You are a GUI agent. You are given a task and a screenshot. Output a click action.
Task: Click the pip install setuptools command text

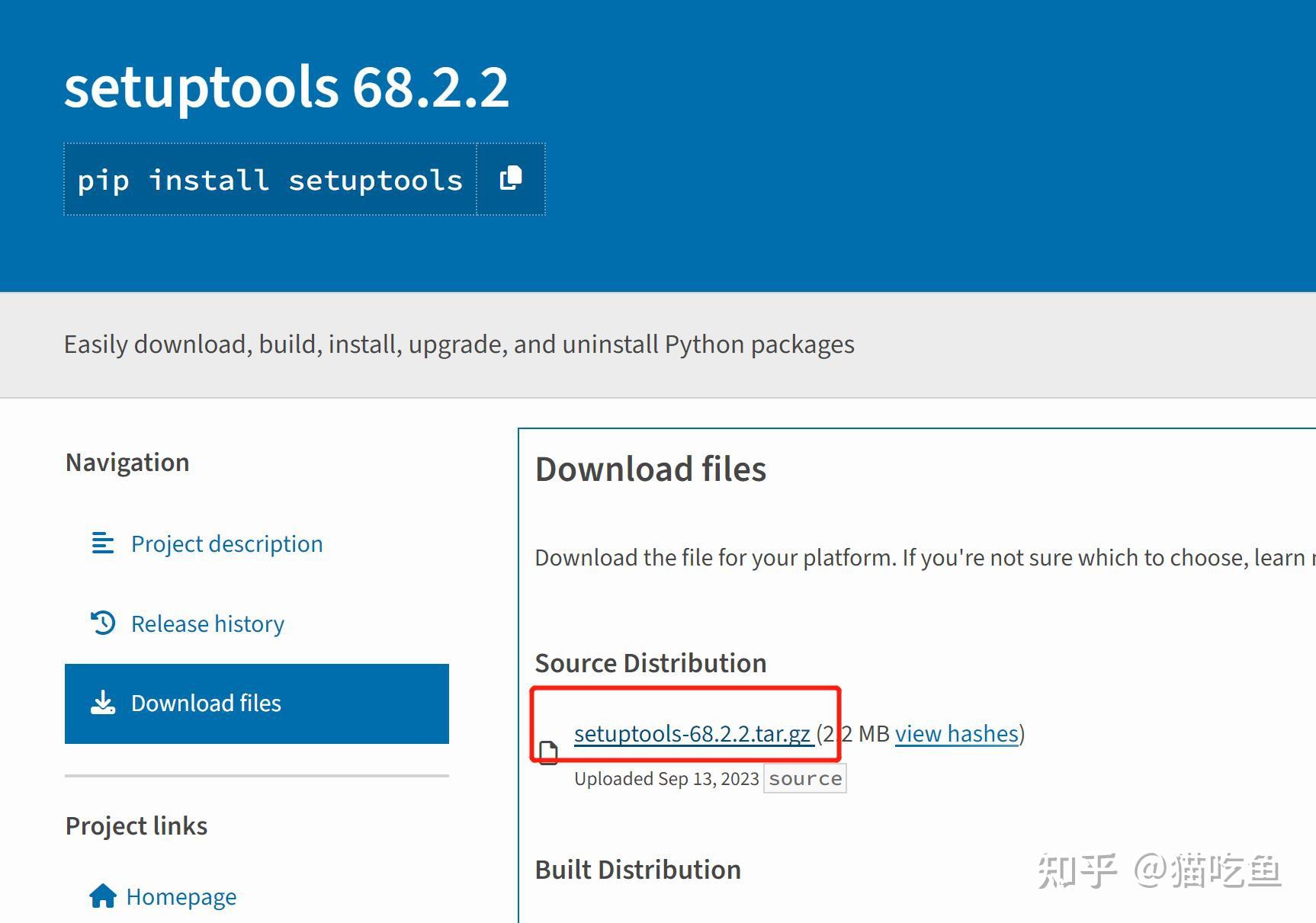coord(270,181)
